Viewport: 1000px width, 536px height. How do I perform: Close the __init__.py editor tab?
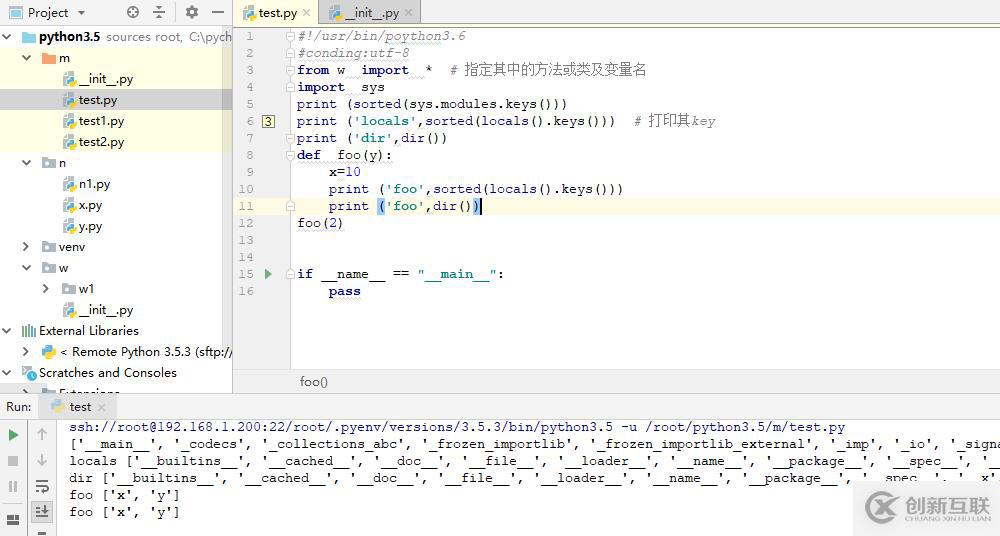pyautogui.click(x=408, y=13)
